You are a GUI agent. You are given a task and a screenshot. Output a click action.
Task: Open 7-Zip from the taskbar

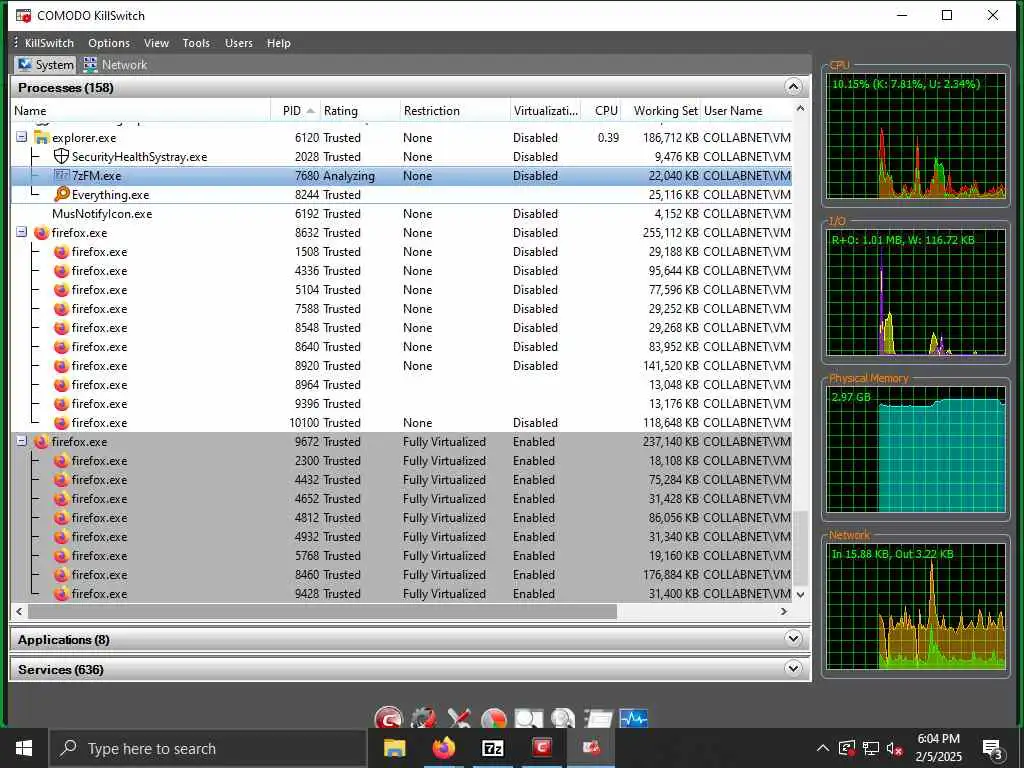[x=492, y=748]
